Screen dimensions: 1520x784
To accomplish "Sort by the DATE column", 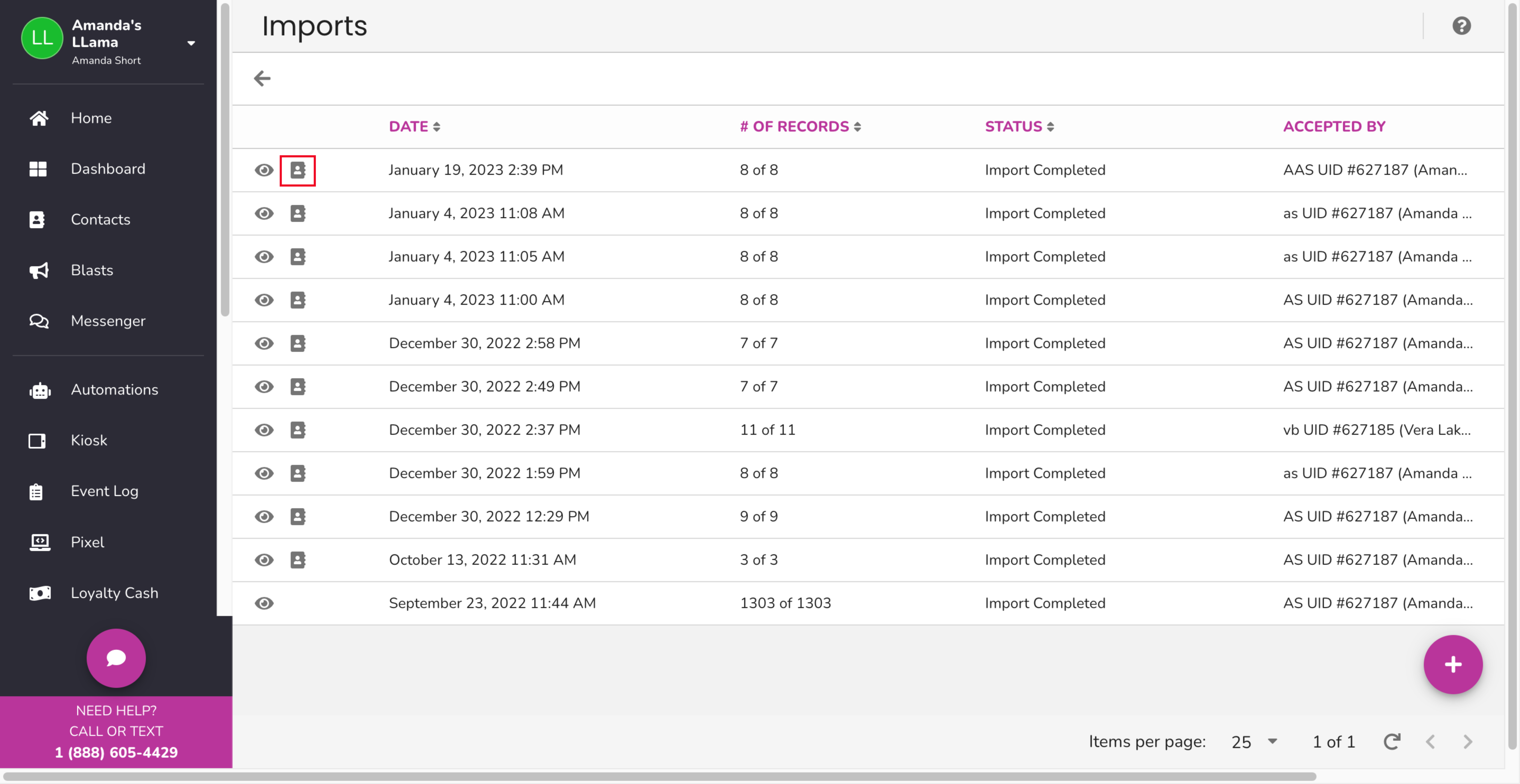I will pyautogui.click(x=414, y=126).
